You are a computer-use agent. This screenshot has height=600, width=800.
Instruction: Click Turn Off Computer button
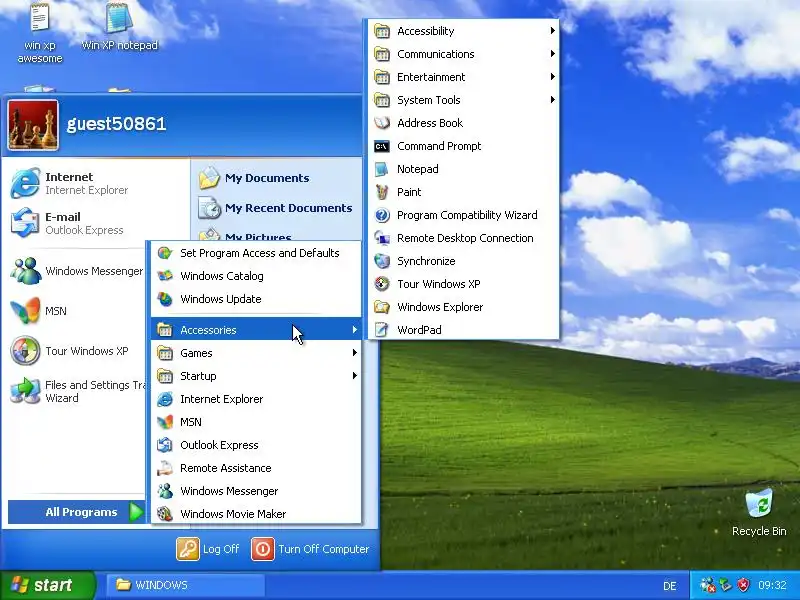tap(310, 549)
